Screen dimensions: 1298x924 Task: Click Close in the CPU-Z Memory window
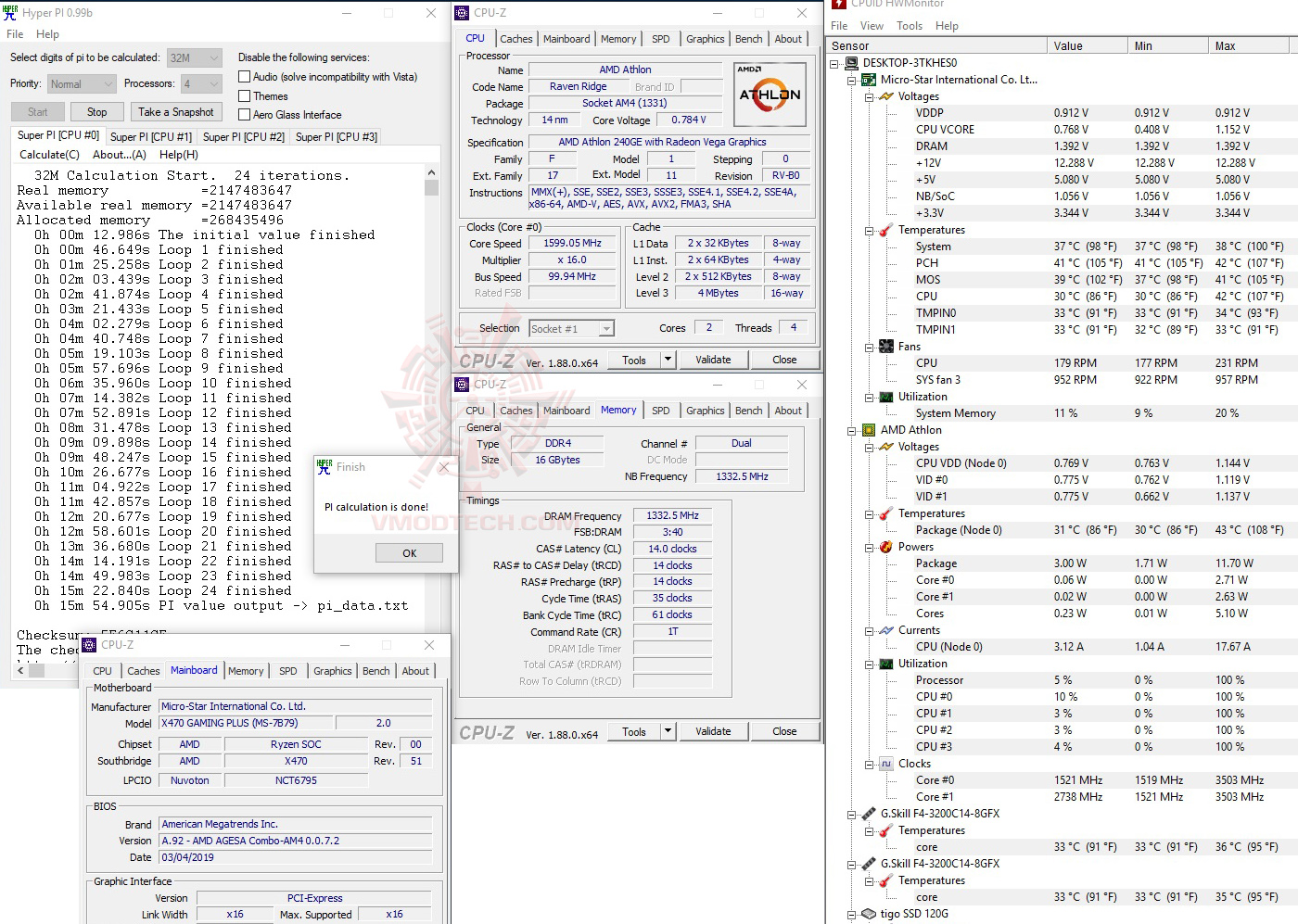(784, 731)
